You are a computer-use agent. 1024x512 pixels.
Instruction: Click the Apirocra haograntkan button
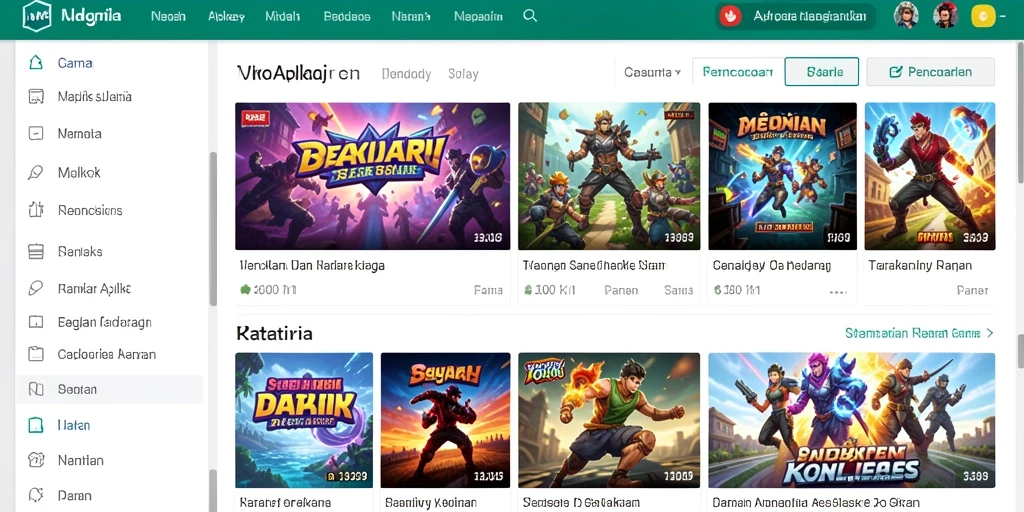coord(795,16)
